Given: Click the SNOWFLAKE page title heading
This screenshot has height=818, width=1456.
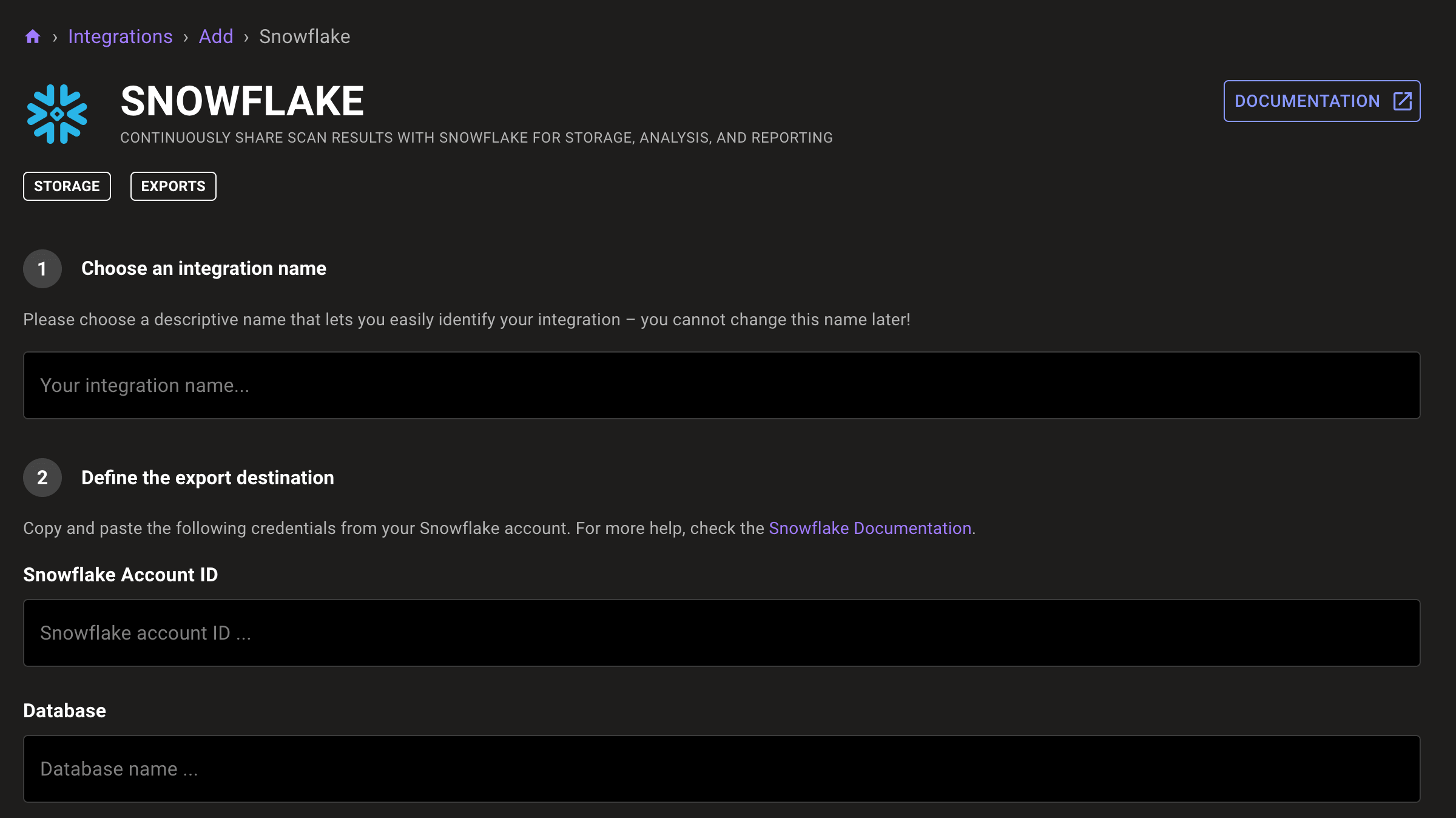Looking at the screenshot, I should point(242,101).
